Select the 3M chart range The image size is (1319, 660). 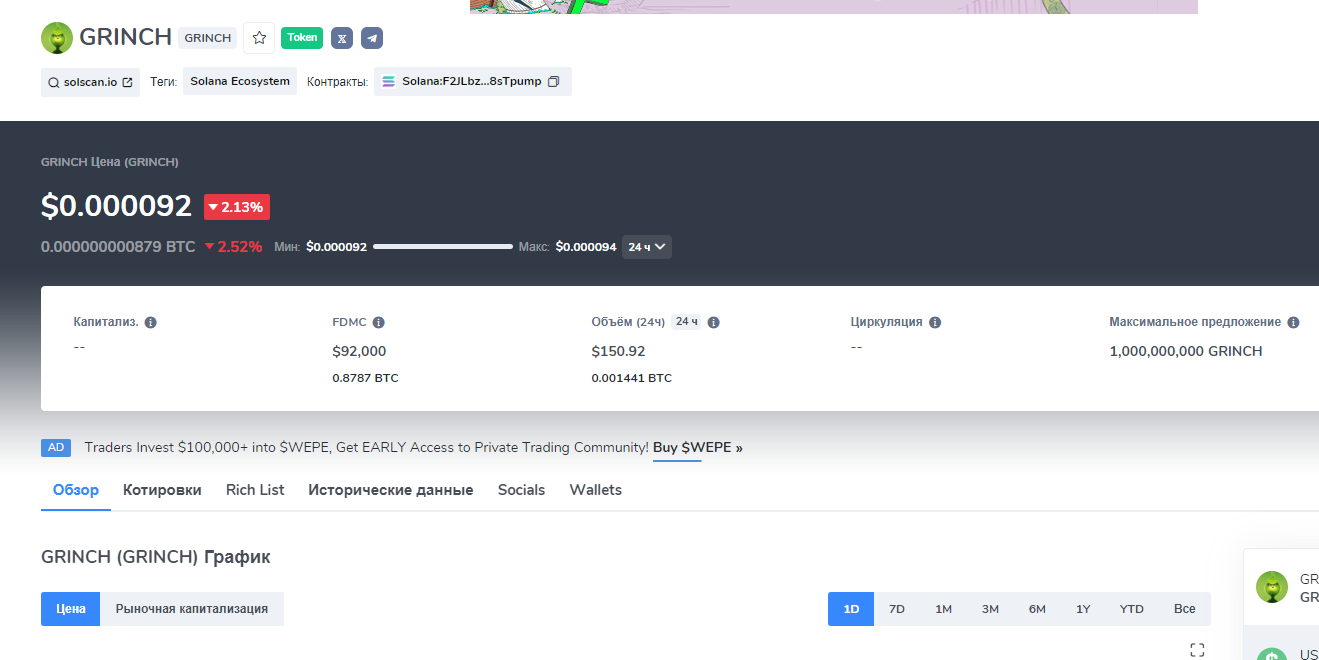click(990, 609)
